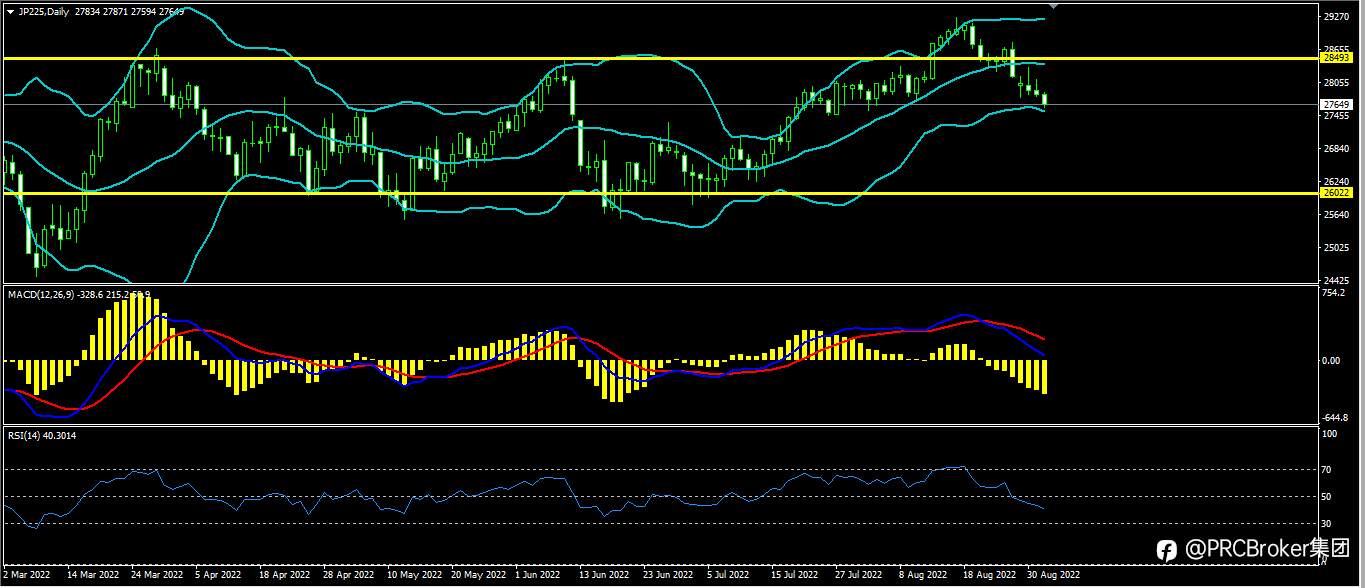Click the 30 Aug 2022 date label

(1054, 575)
